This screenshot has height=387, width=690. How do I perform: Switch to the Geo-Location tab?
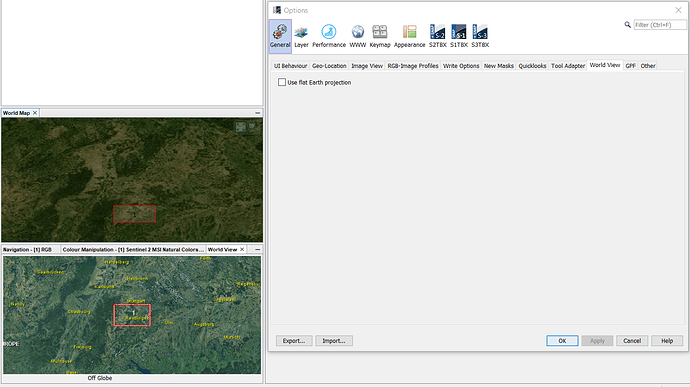coord(329,66)
